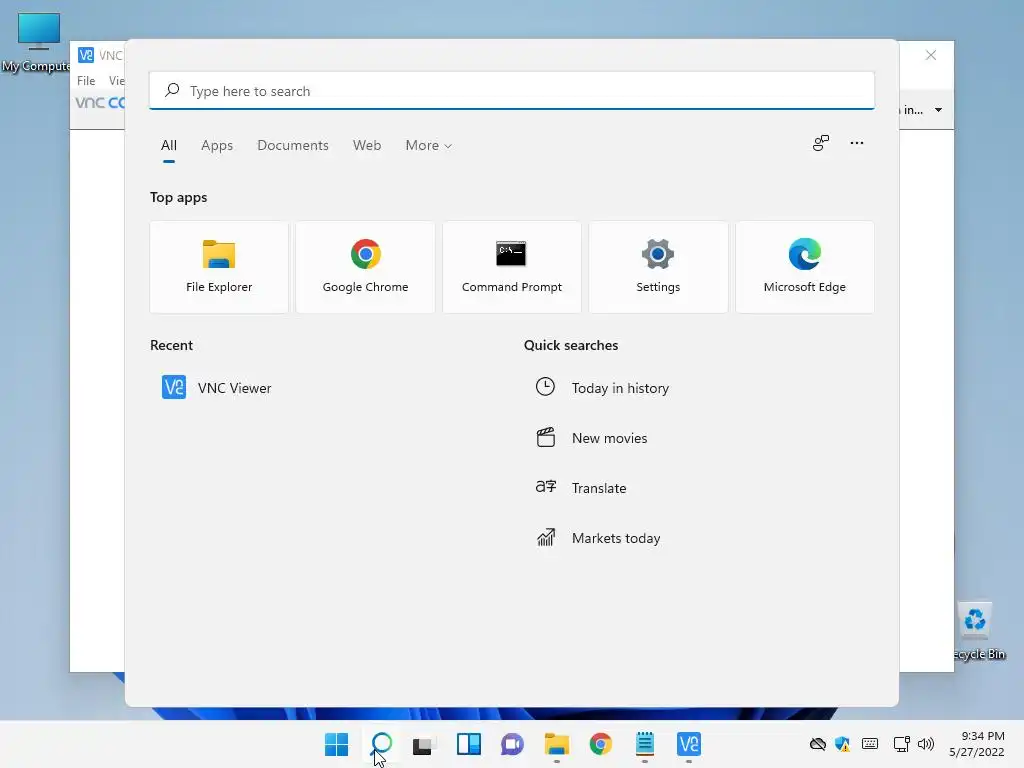
Task: Open network status tray icon
Action: pos(902,744)
